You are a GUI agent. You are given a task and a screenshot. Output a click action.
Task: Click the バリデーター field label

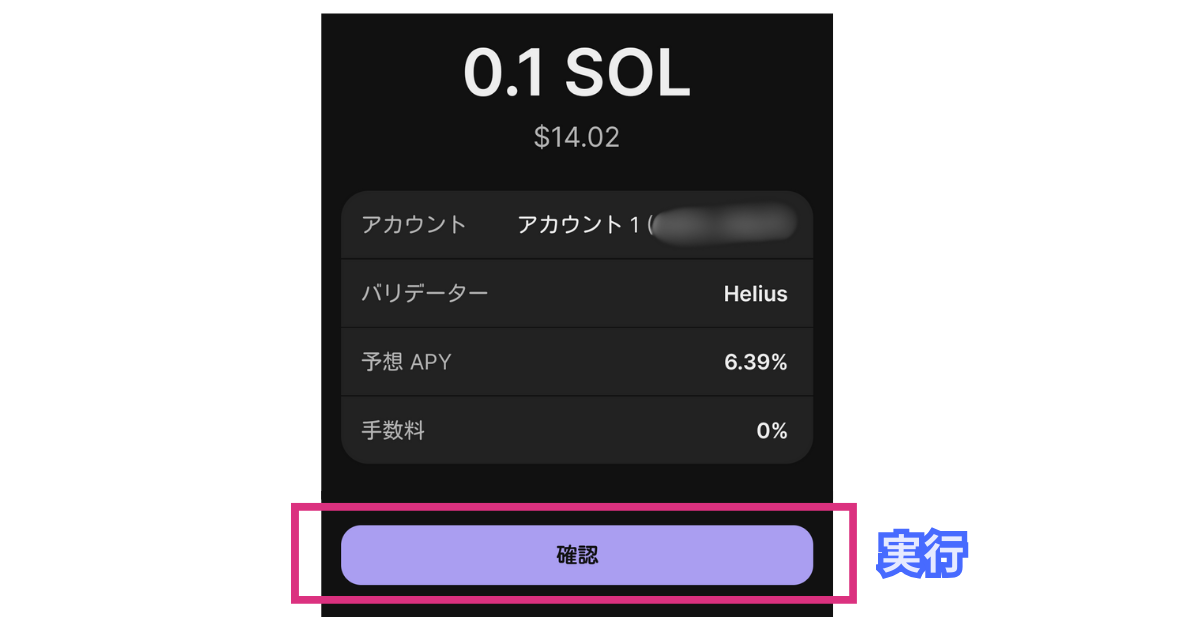click(424, 294)
